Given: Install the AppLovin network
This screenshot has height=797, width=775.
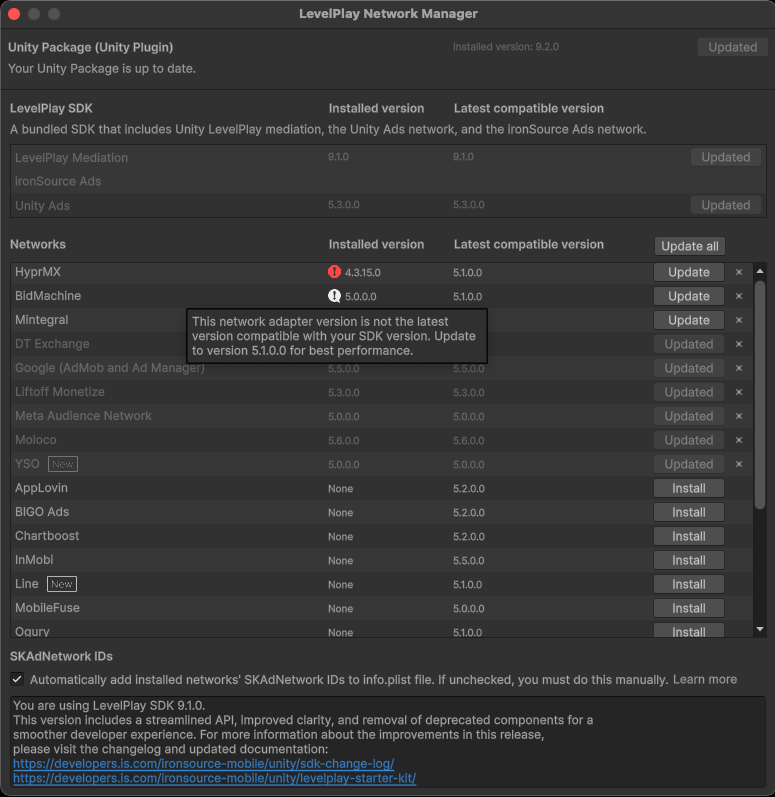Looking at the screenshot, I should click(688, 488).
